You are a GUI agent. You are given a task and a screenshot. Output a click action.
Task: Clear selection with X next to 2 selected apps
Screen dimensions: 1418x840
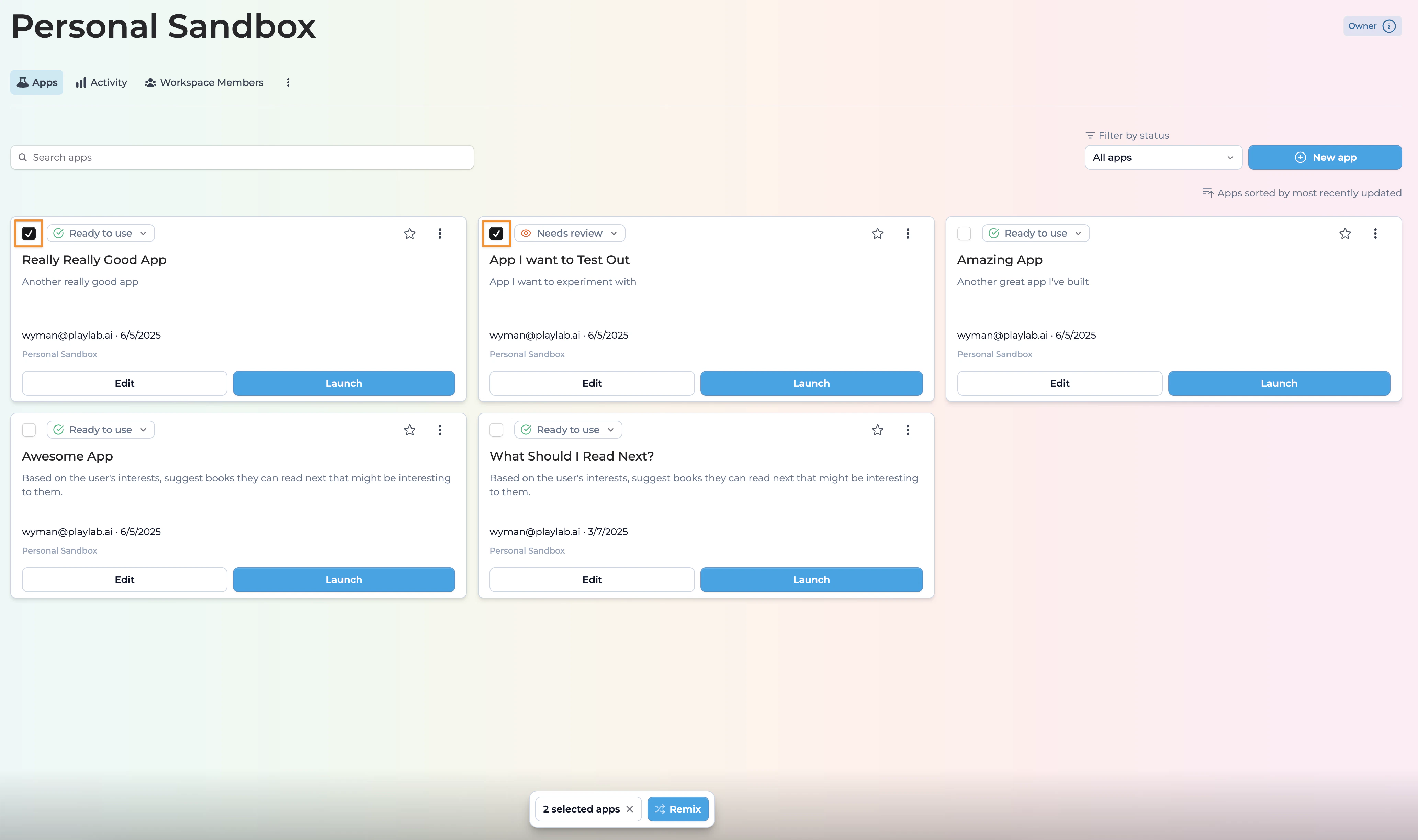tap(629, 809)
